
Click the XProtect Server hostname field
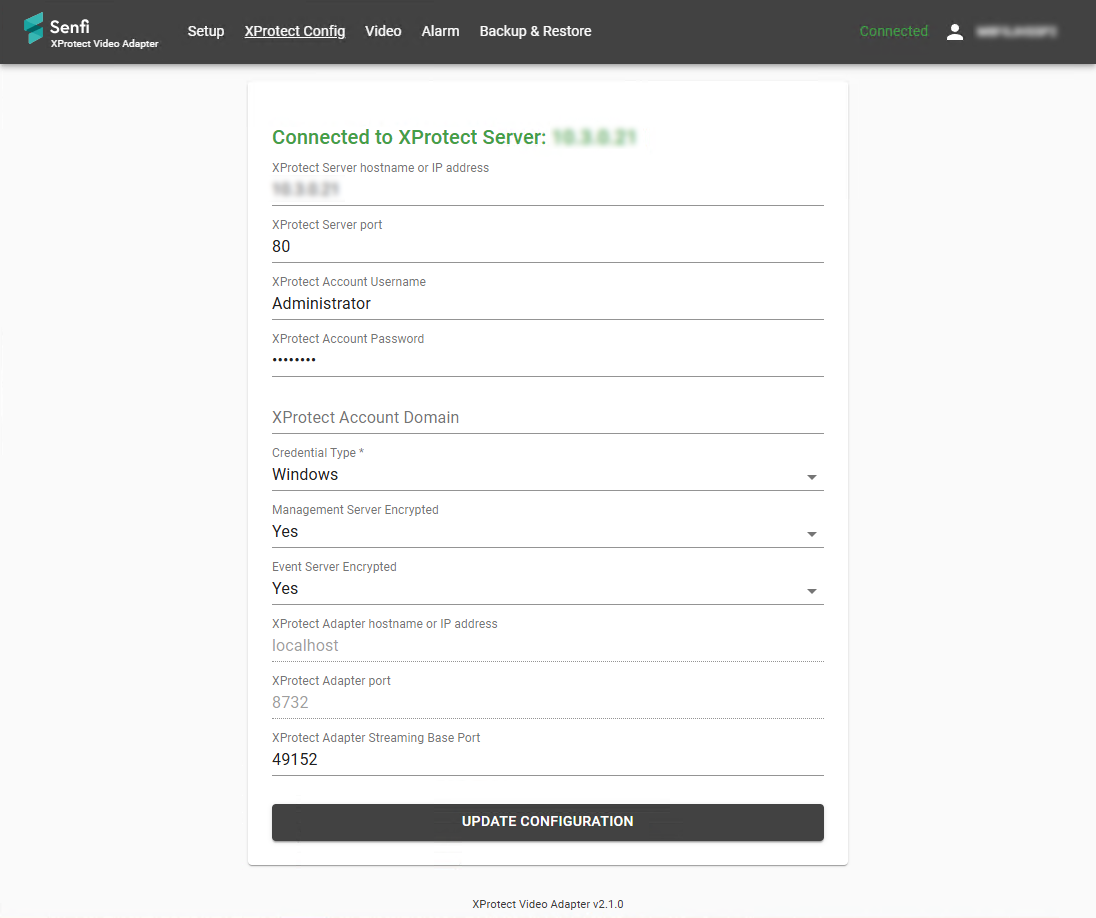[x=547, y=189]
